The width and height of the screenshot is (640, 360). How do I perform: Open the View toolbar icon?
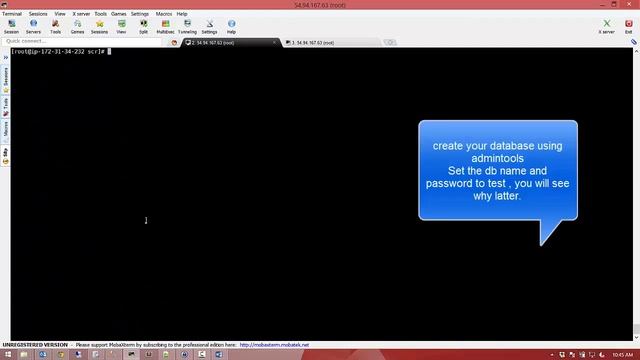pyautogui.click(x=121, y=27)
